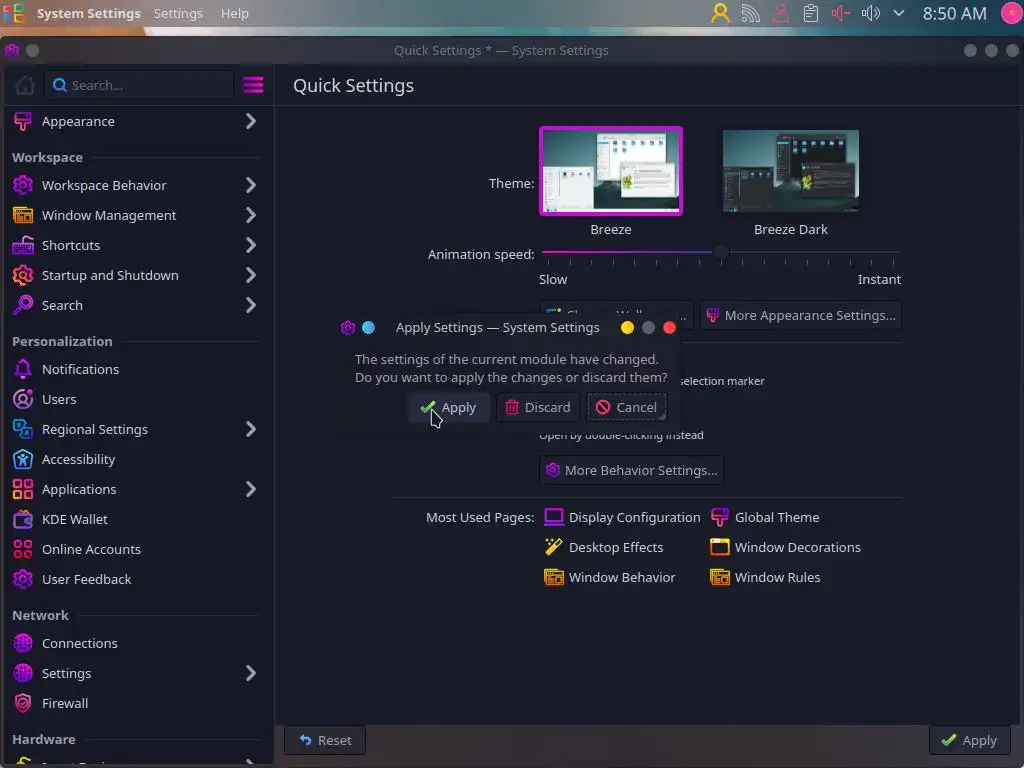Expand the Shortcuts chevron

(x=251, y=246)
